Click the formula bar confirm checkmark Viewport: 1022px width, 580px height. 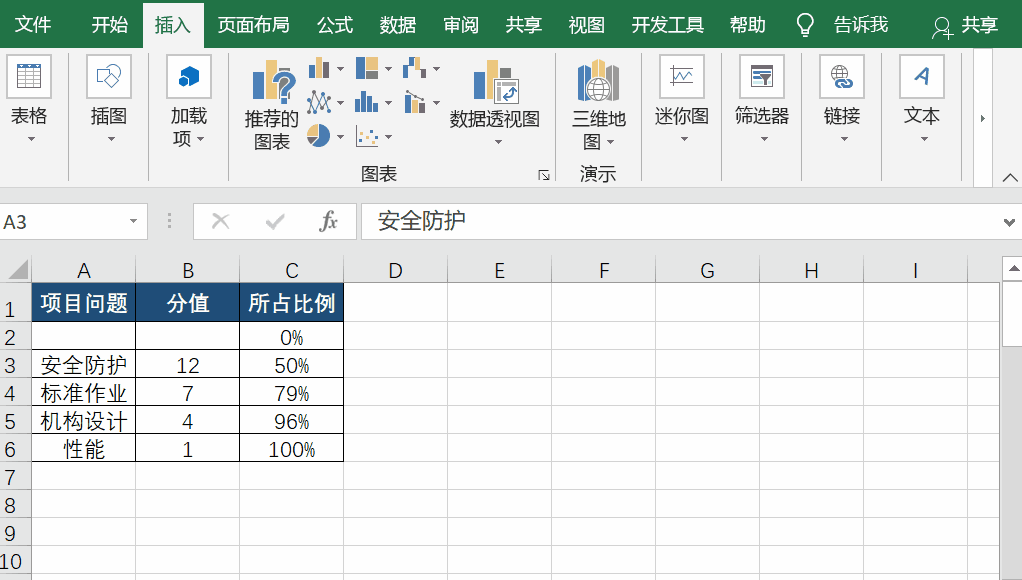coord(275,222)
